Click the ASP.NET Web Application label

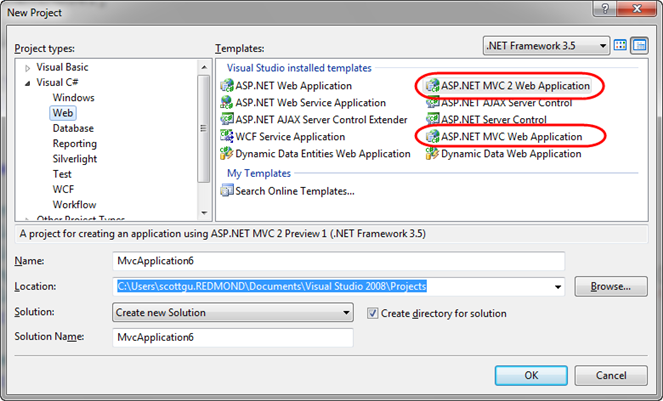[293, 86]
